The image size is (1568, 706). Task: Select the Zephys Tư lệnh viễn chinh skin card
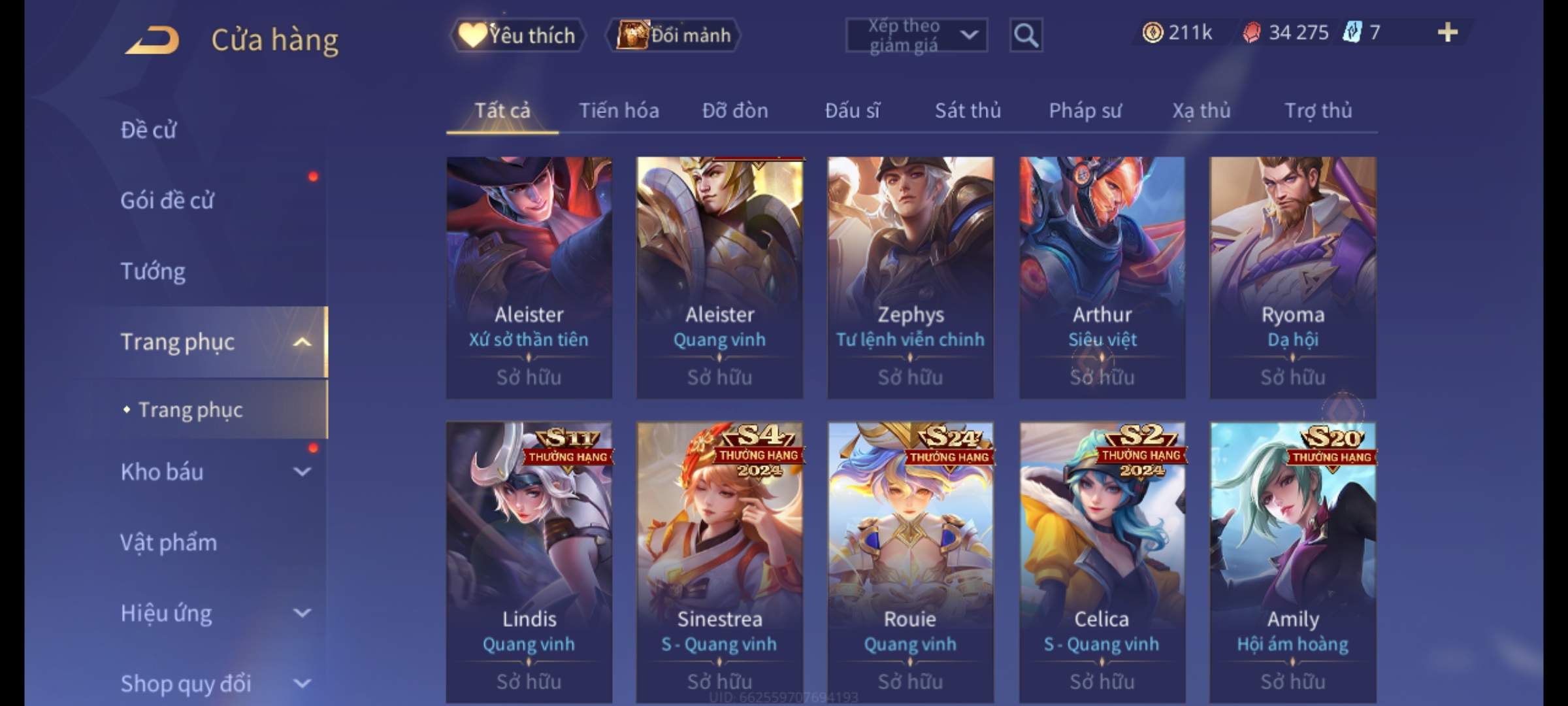pyautogui.click(x=910, y=278)
